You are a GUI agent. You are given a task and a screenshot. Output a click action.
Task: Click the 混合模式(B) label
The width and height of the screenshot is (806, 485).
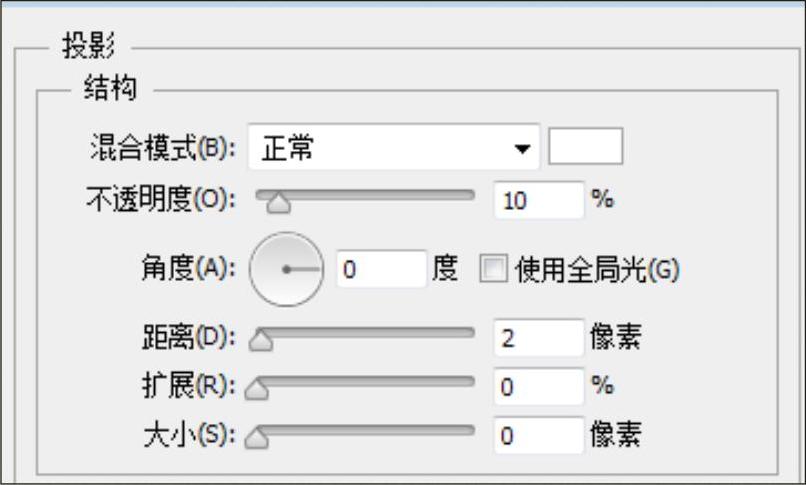(162, 149)
